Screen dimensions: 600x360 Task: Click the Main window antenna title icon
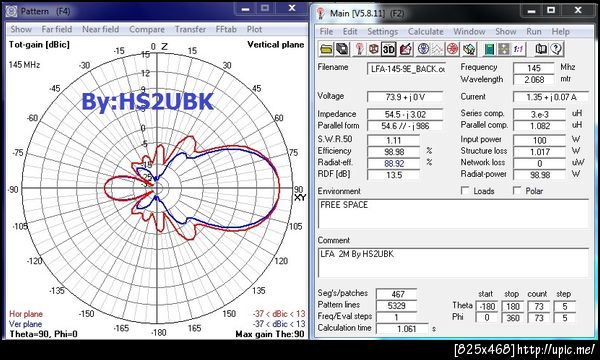tap(321, 13)
